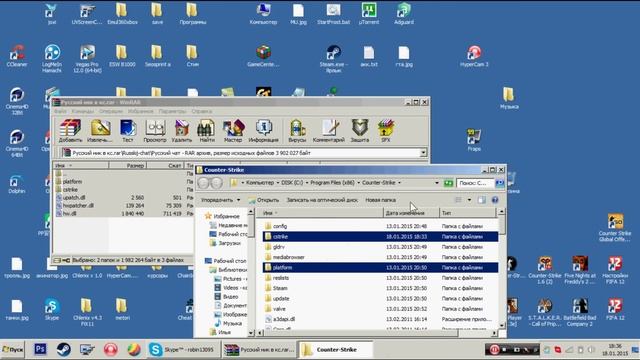640x360 pixels.
Task: Click the WinRAR Тест toolbar icon
Action: click(128, 131)
